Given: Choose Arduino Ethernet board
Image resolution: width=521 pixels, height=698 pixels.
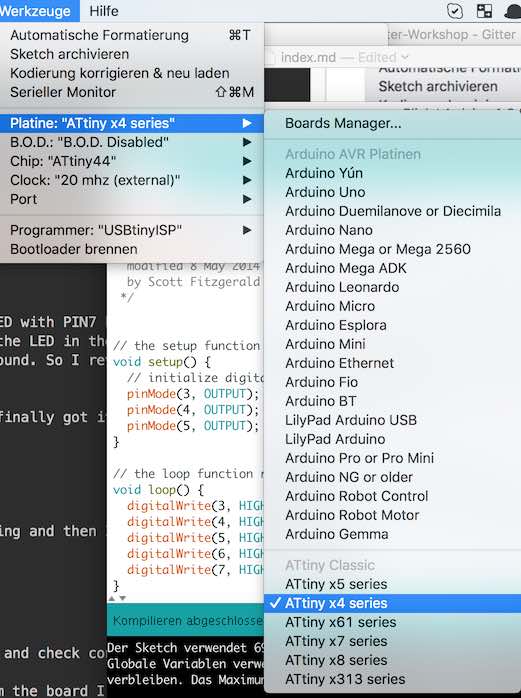Looking at the screenshot, I should tap(392, 363).
